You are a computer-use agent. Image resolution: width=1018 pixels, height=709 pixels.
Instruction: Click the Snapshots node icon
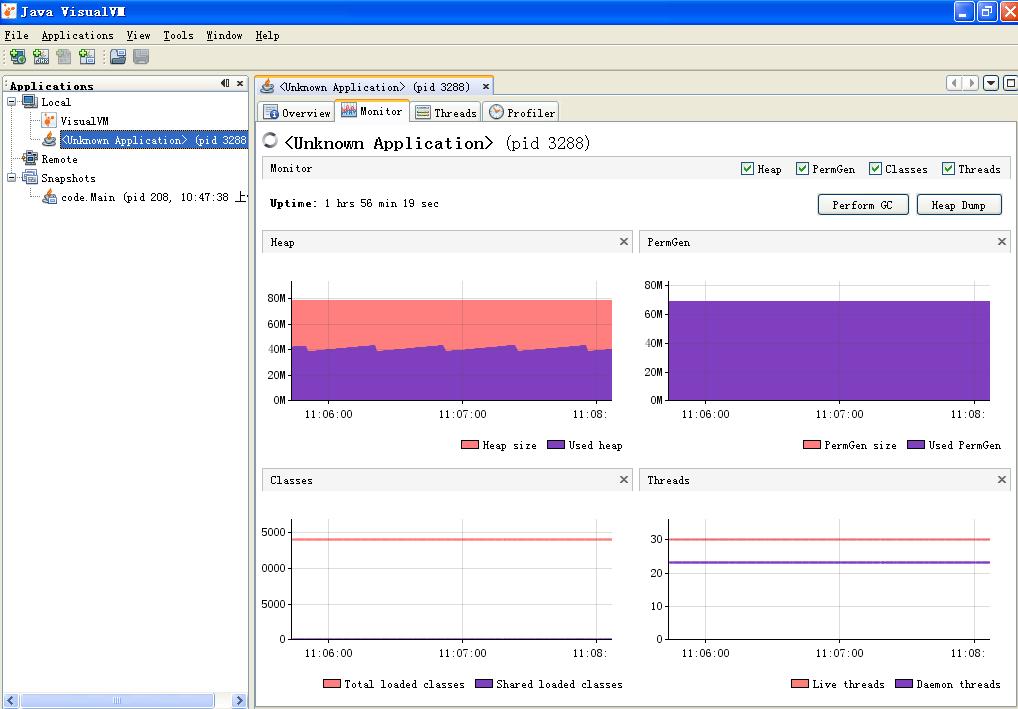[30, 177]
